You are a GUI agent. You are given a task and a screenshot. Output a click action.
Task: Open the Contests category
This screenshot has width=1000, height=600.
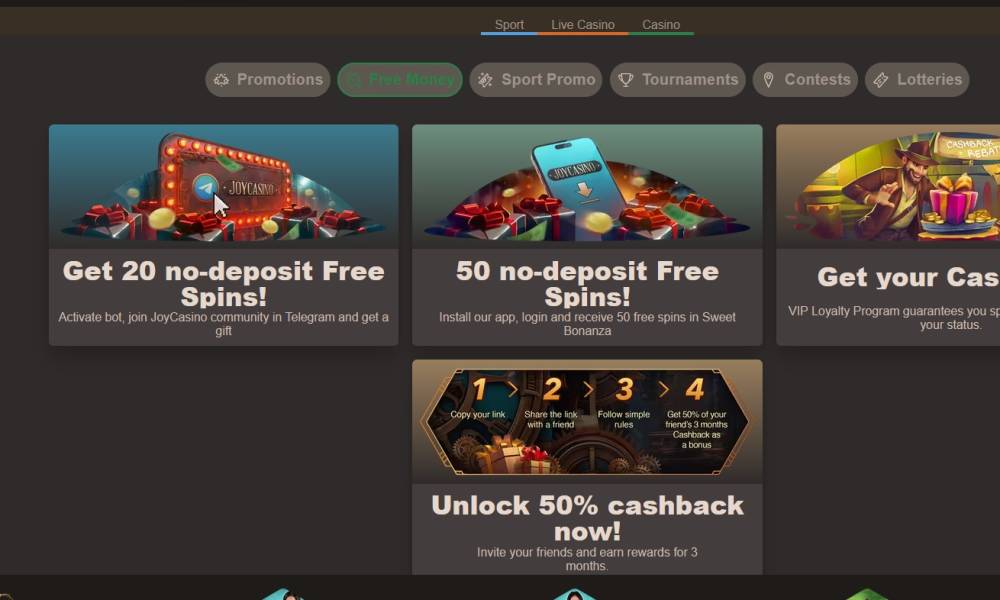[805, 80]
